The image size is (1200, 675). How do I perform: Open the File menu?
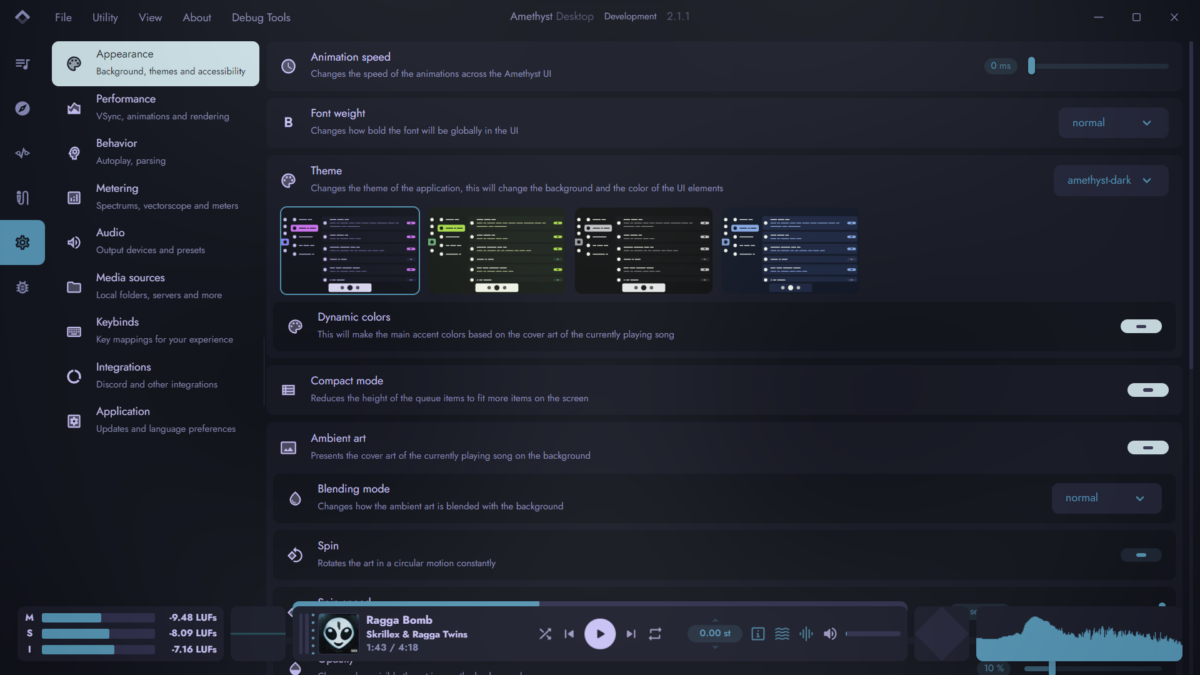point(63,17)
